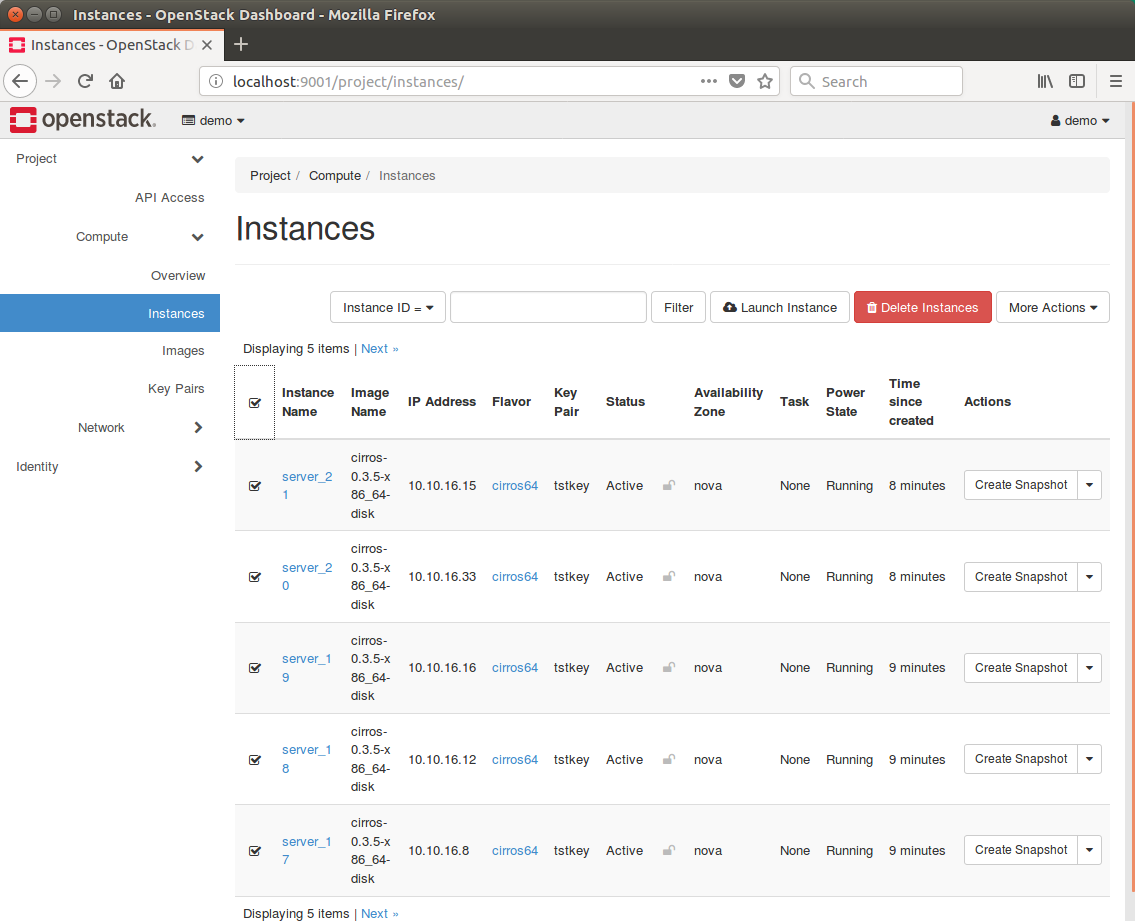Click the OpenStack logo
Viewport: 1135px width, 921px height.
83,119
